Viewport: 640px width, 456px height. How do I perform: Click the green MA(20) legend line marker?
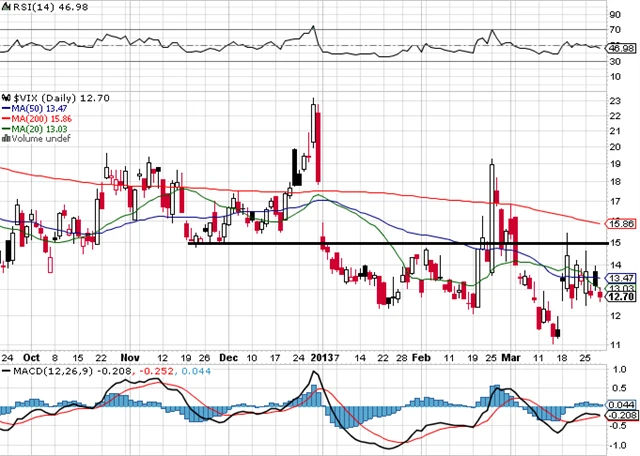5,128
